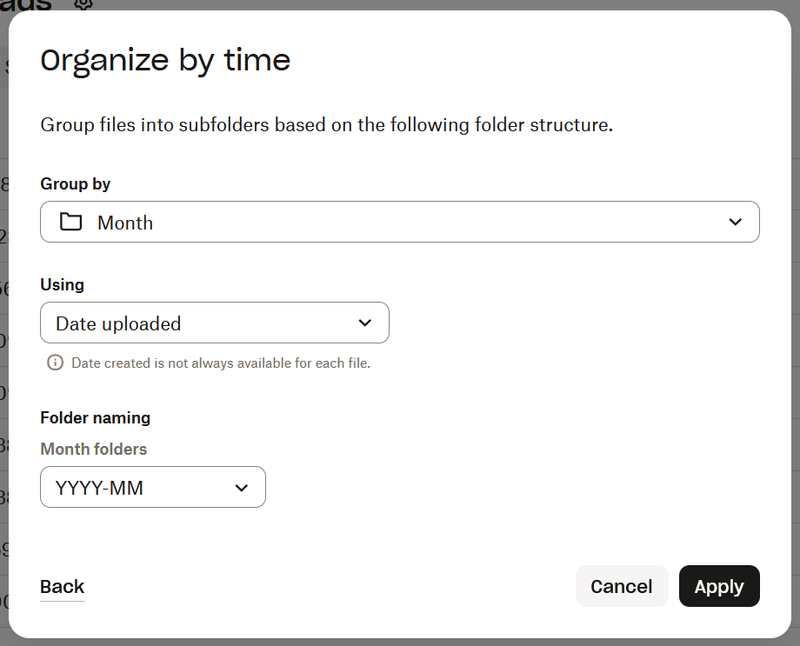Click the Date created availability note text
Viewport: 800px width, 646px height.
point(220,363)
